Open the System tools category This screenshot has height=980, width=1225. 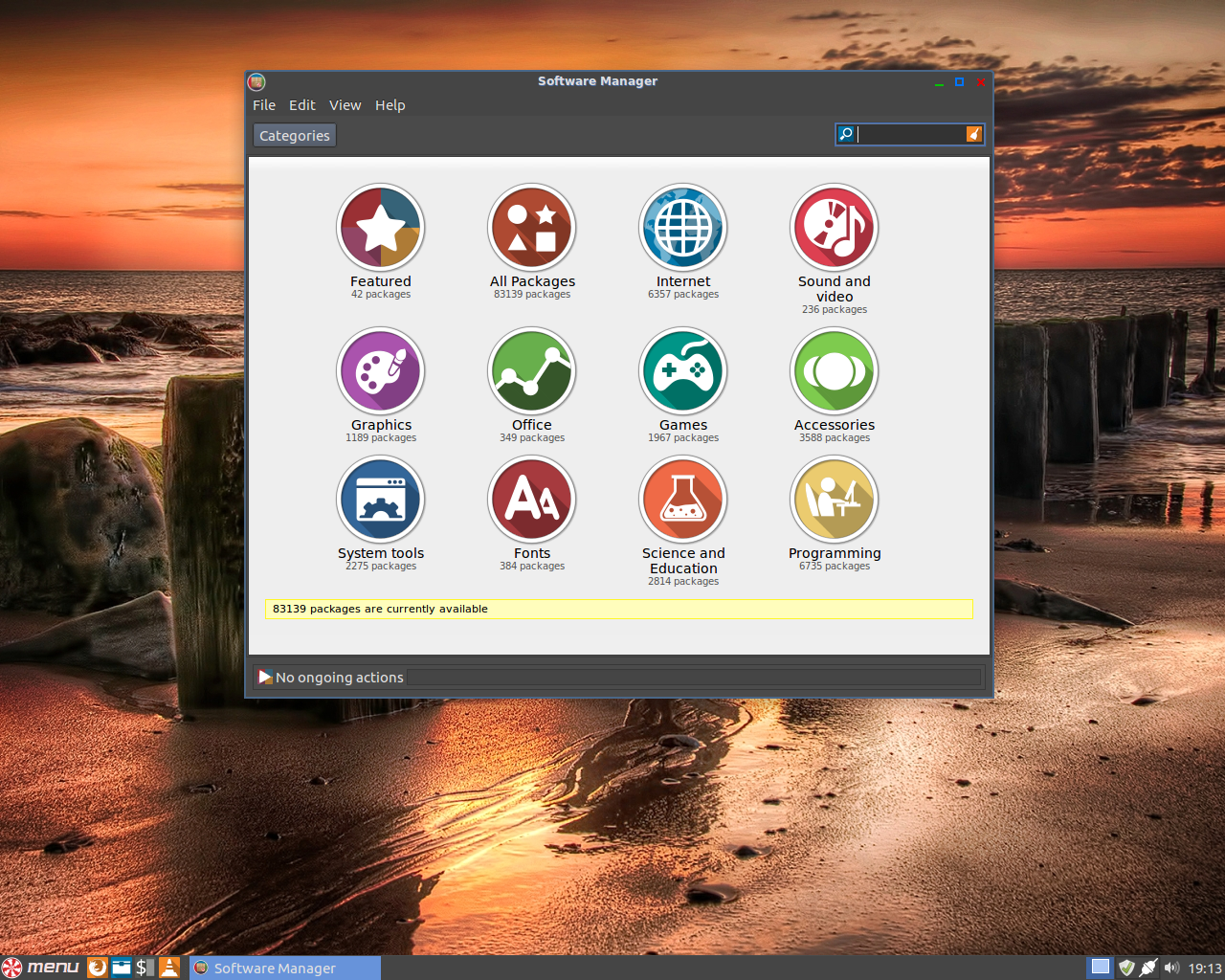381,513
